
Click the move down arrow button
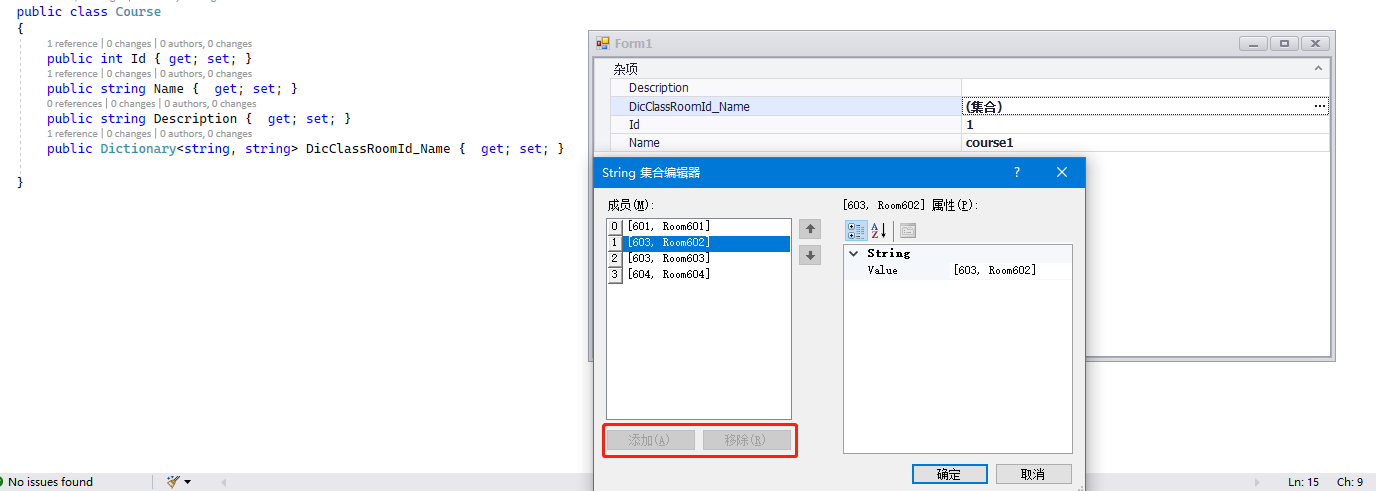[x=811, y=255]
